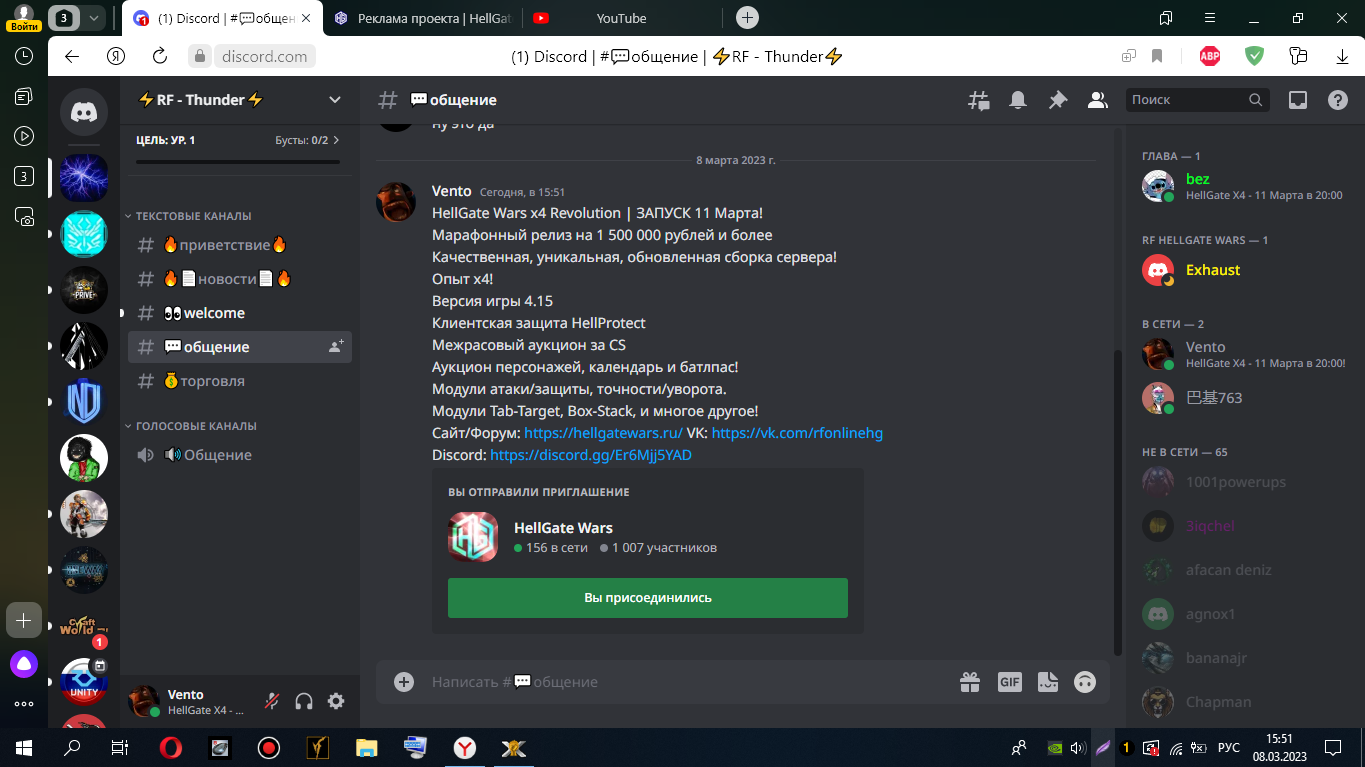Join the Общение voice channel

tap(240, 455)
